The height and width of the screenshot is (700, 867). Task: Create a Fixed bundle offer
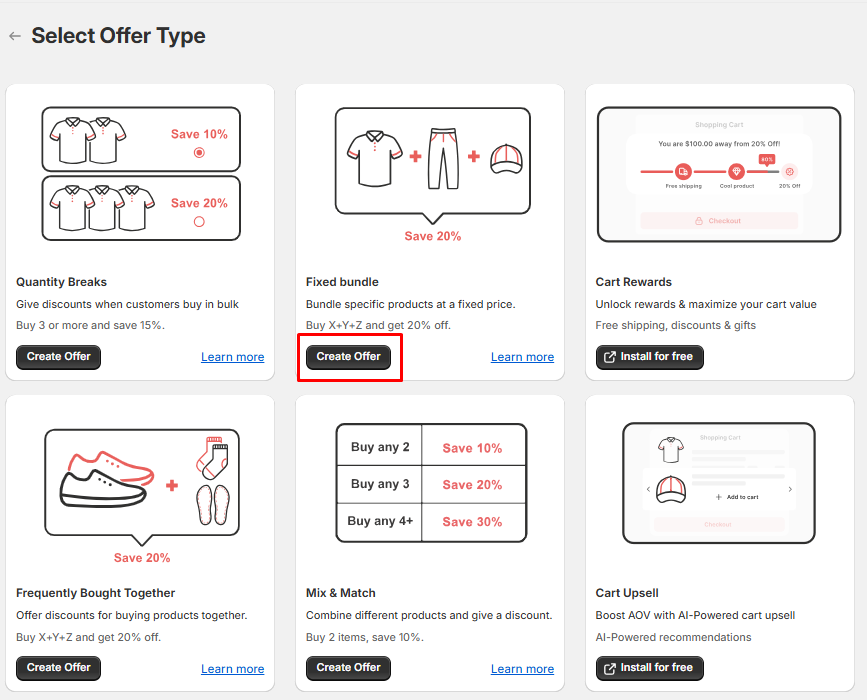tap(348, 356)
